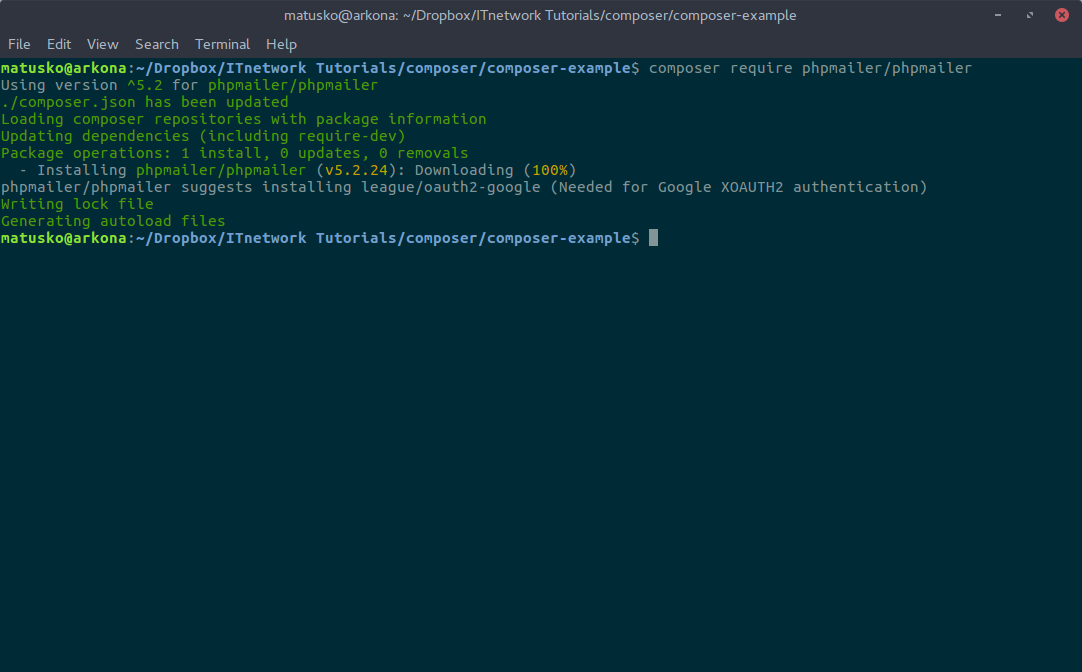This screenshot has height=672, width=1082.
Task: Click the minimize window icon
Action: click(x=996, y=15)
